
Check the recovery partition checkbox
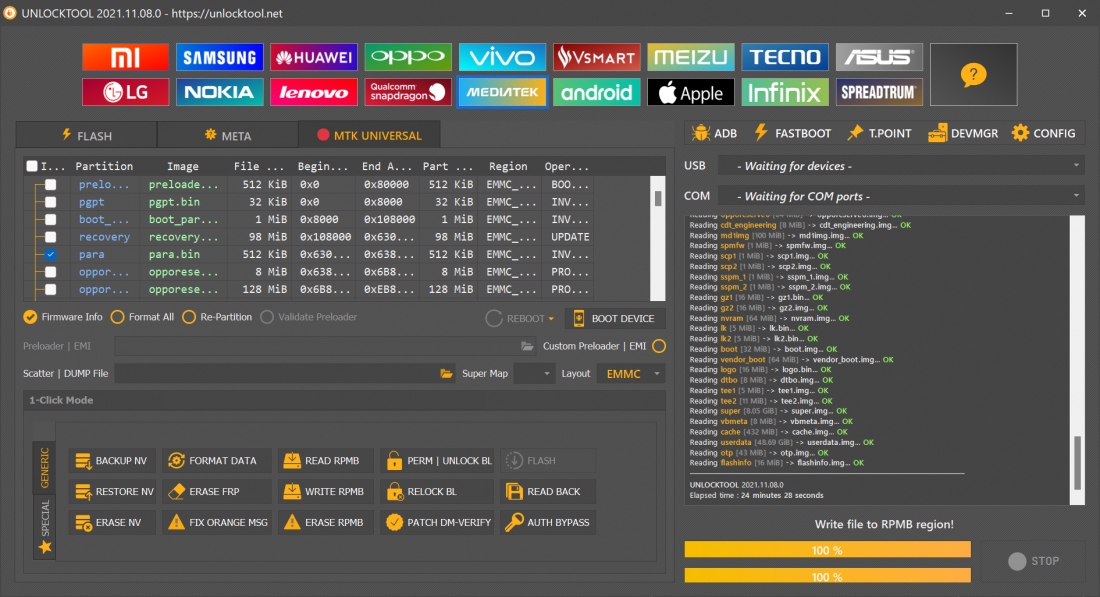tap(51, 237)
